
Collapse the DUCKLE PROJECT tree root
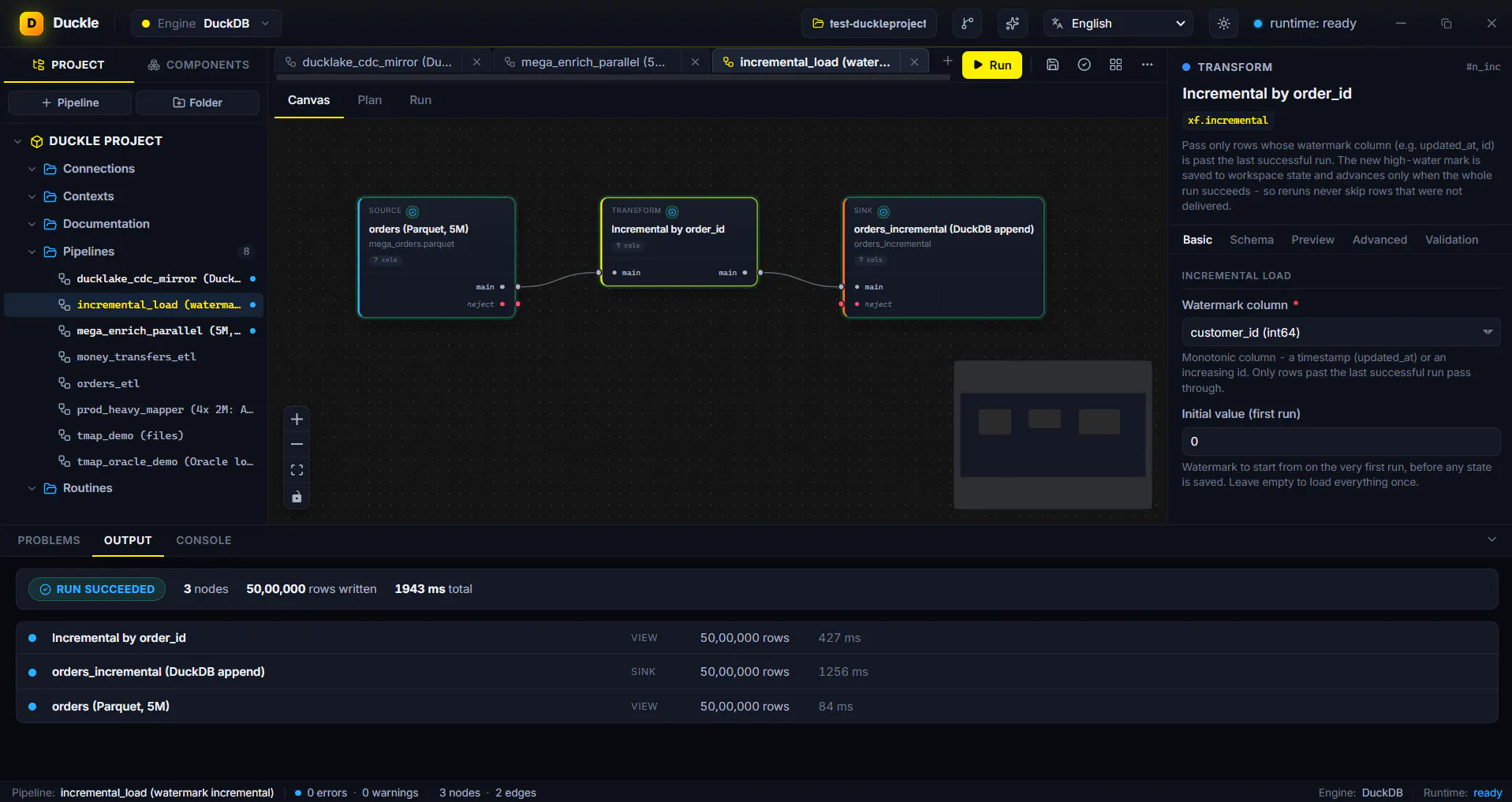coord(17,141)
